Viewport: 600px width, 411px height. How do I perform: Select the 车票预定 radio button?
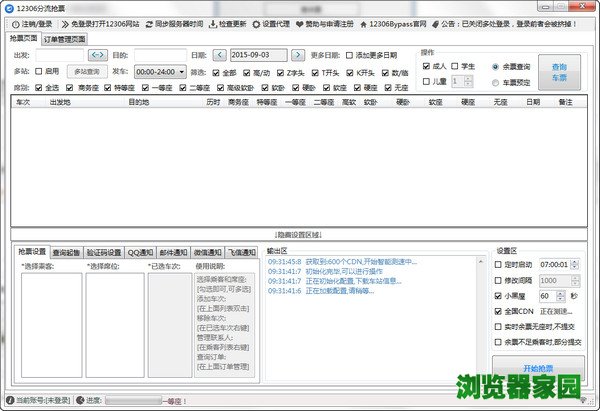(x=497, y=83)
